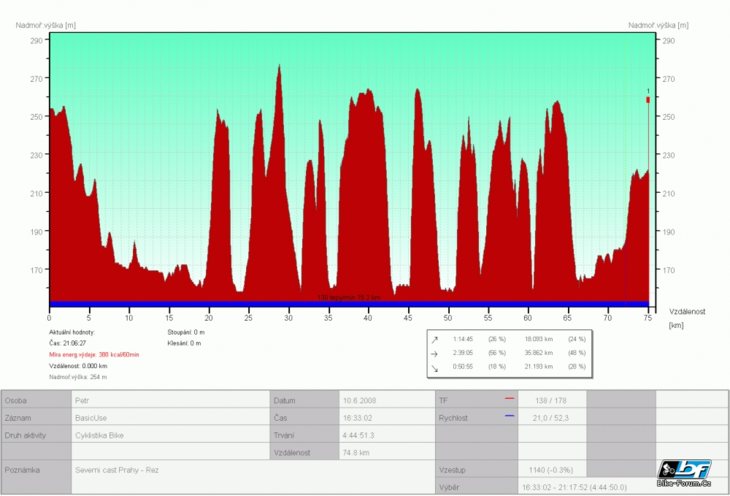Viewport: 730px width, 496px height.
Task: Click the highest elevation peak on the chart
Action: click(x=279, y=67)
